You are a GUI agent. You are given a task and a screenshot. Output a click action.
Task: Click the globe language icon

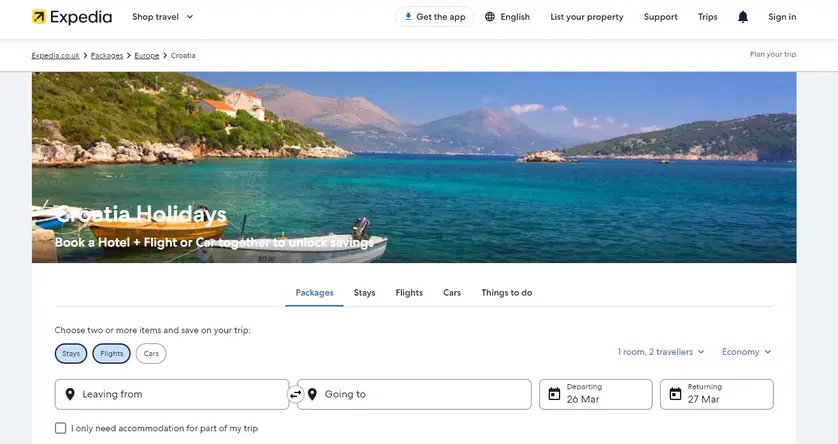[x=490, y=17]
